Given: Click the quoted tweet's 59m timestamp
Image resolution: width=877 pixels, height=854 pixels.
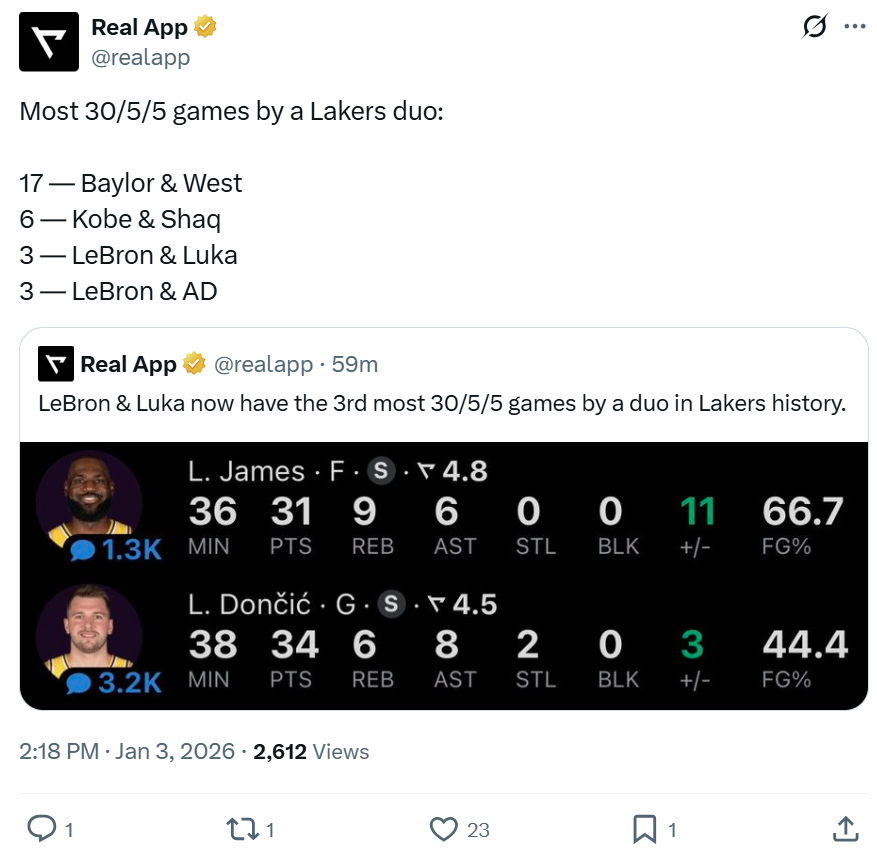Looking at the screenshot, I should tap(355, 364).
